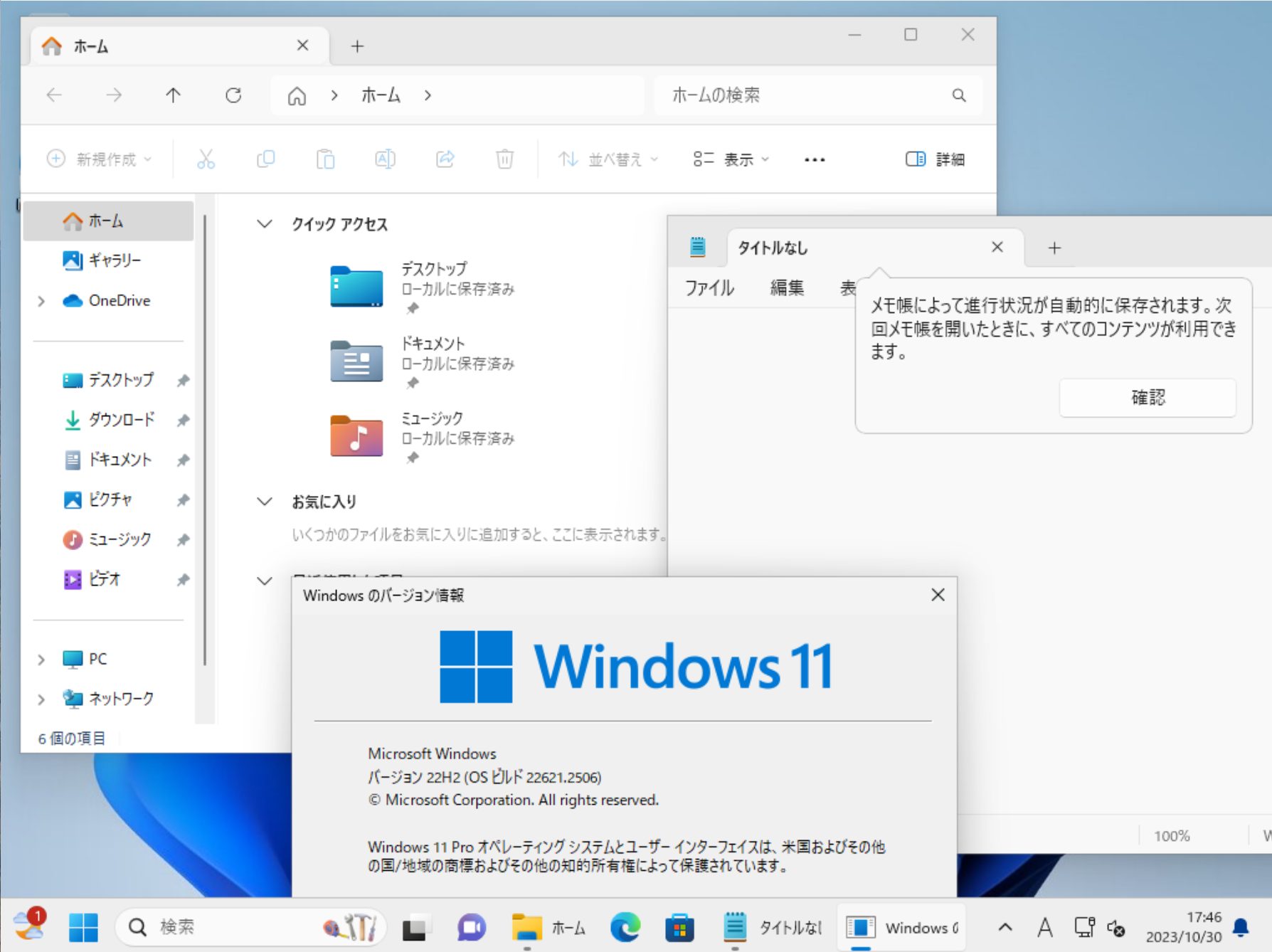Image resolution: width=1272 pixels, height=952 pixels.
Task: Open the File menu in Notepad
Action: click(x=709, y=288)
